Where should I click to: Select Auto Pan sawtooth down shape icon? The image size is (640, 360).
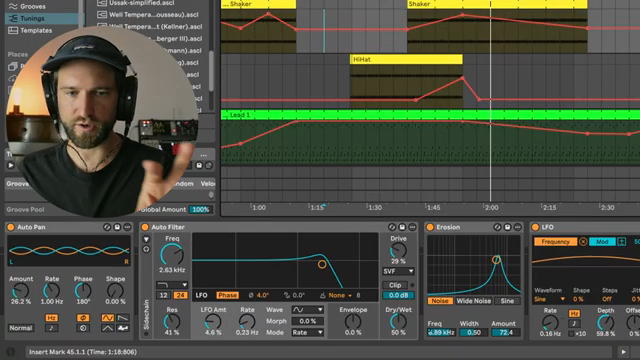pos(123,318)
